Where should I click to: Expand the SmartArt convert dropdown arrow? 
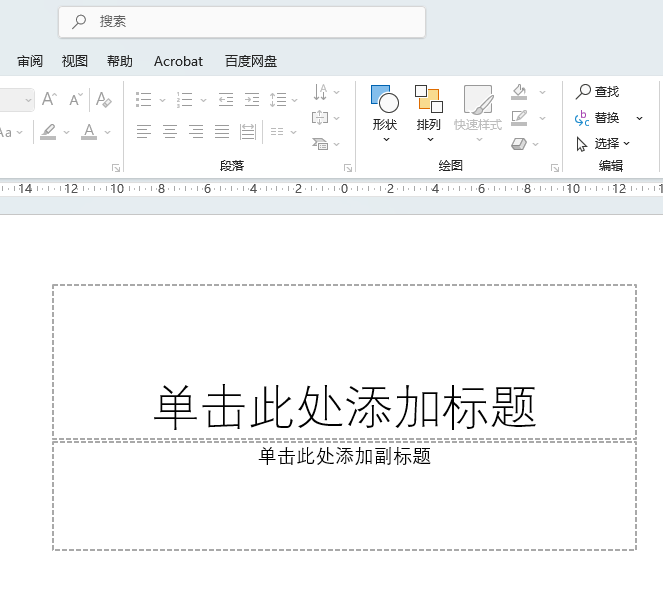tap(337, 145)
